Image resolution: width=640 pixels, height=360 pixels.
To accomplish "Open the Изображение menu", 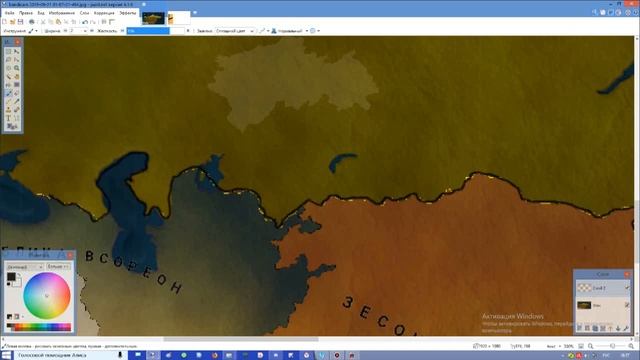I will point(62,13).
